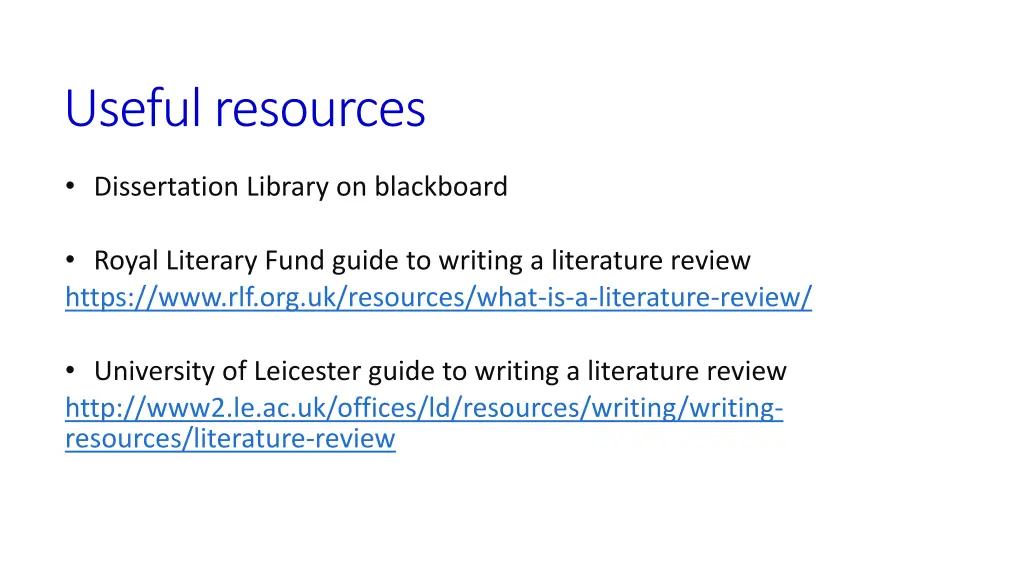
Task: Open the Royal Literary Fund rlf.org.uk link
Action: 438,297
